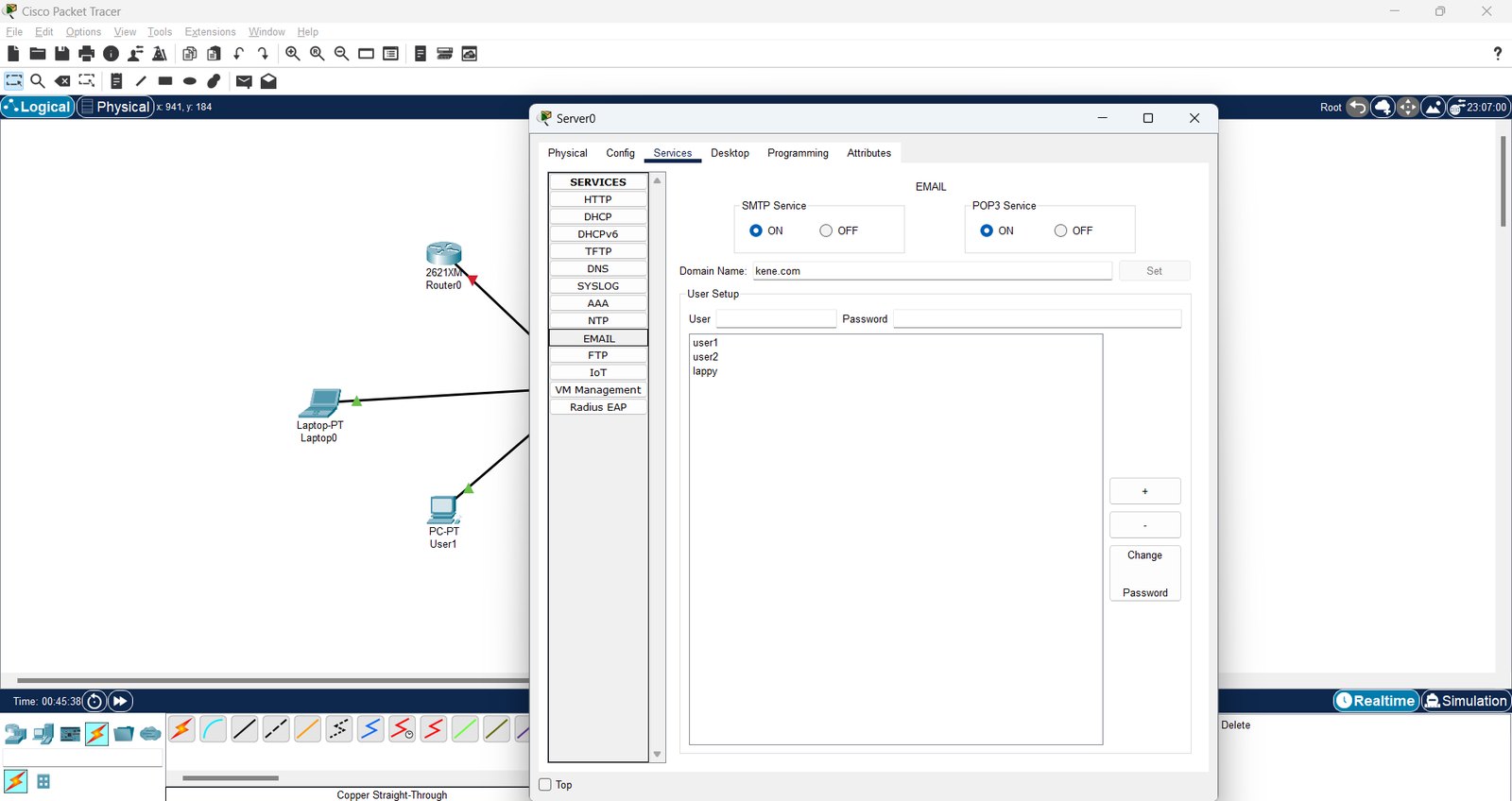Click the Set button beside Domain Name

pos(1154,271)
